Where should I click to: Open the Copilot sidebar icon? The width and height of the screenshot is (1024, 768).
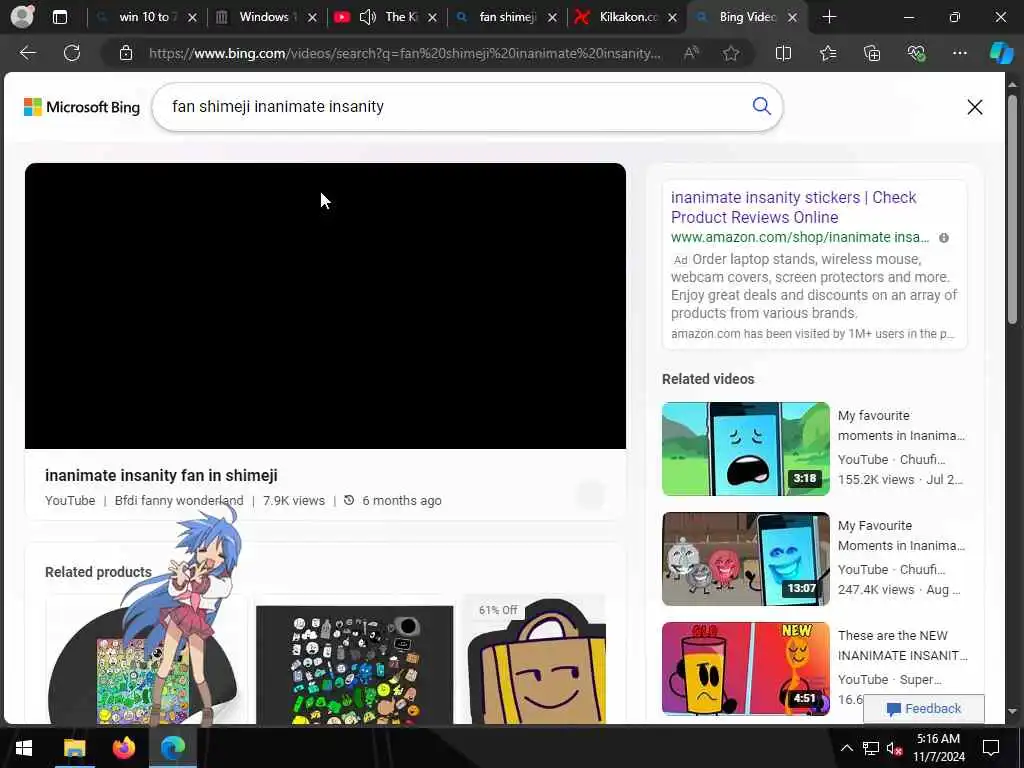pos(1001,53)
